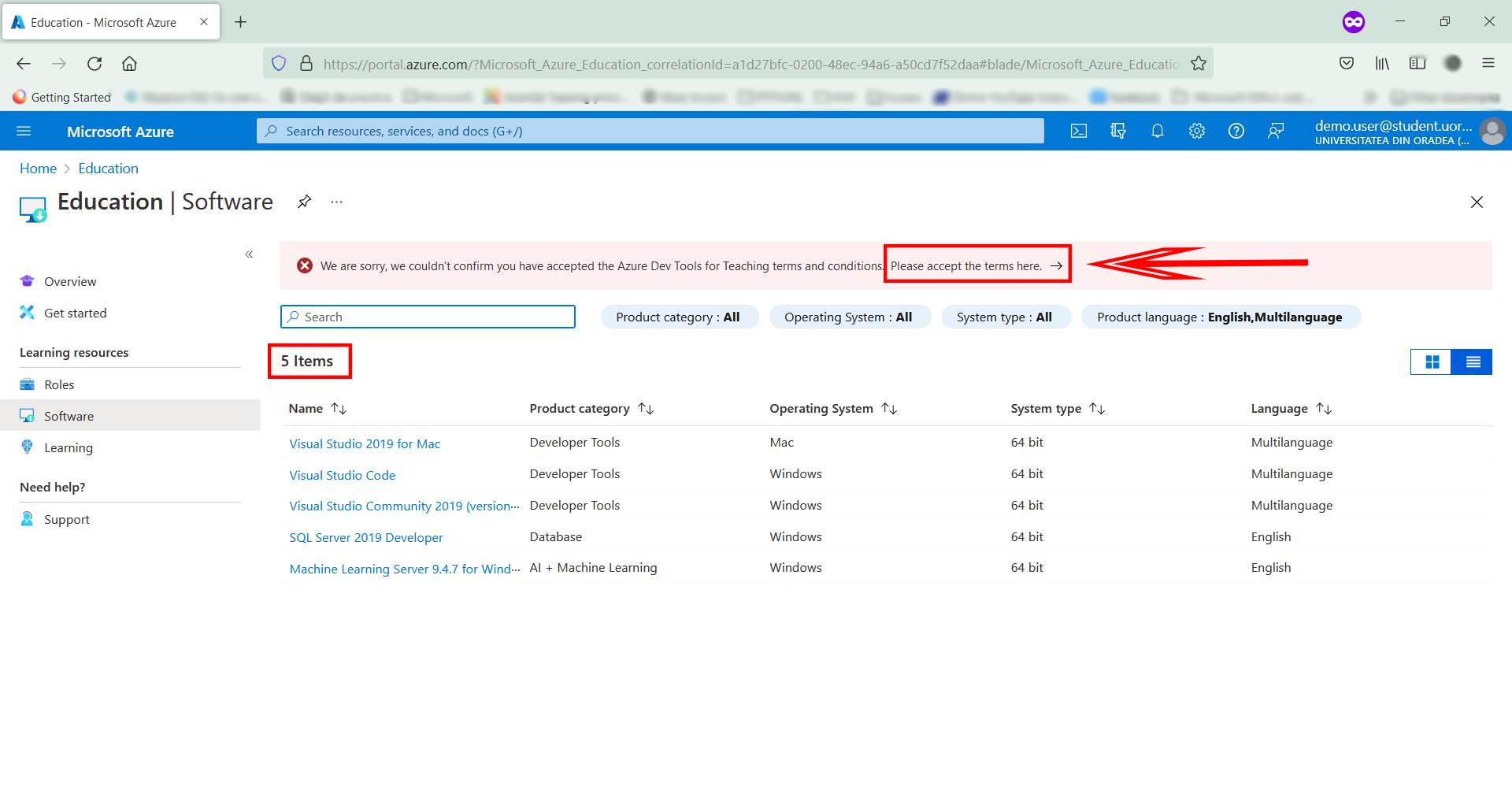1512x805 pixels.
Task: Click the address bar URL
Action: (x=752, y=64)
